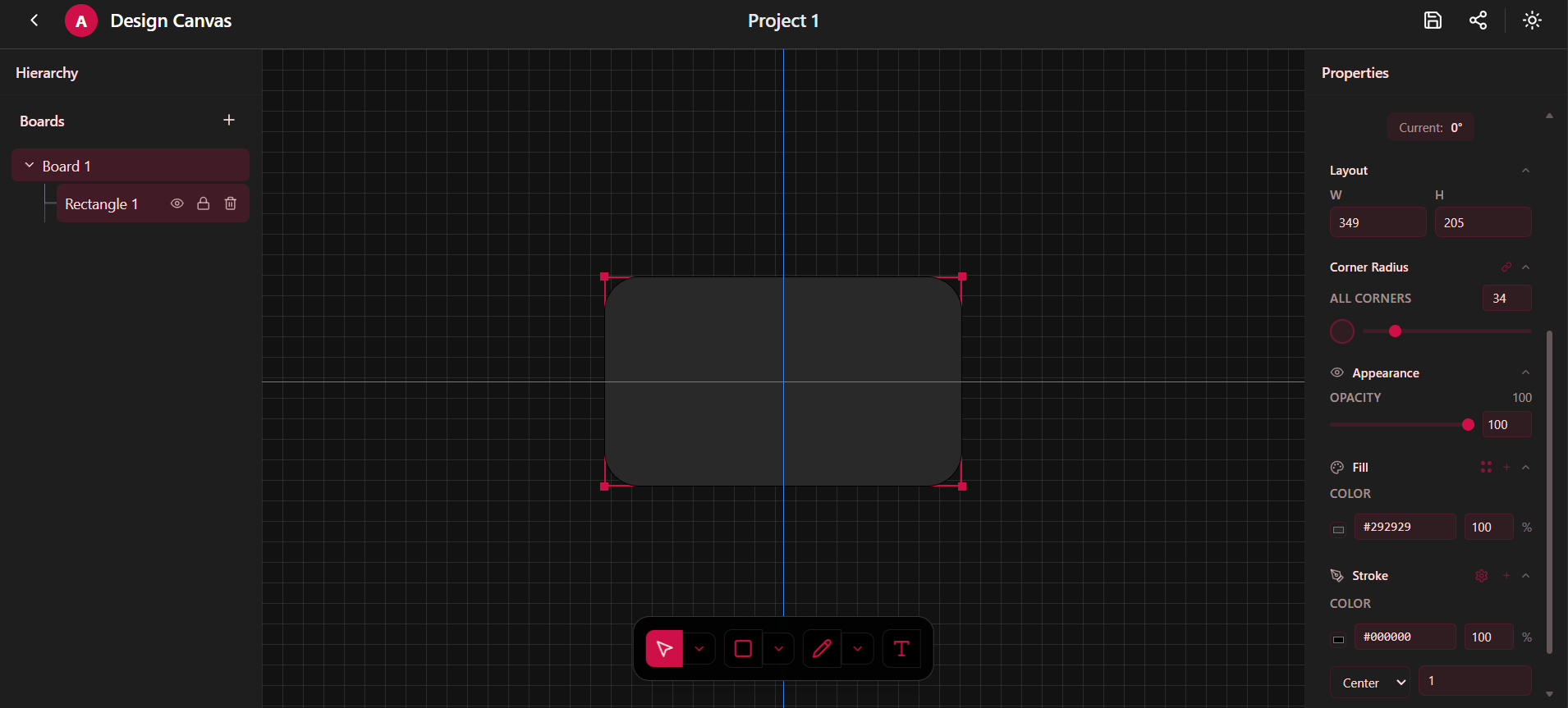The height and width of the screenshot is (708, 1568).
Task: Click the share icon in the top bar
Action: click(x=1478, y=21)
